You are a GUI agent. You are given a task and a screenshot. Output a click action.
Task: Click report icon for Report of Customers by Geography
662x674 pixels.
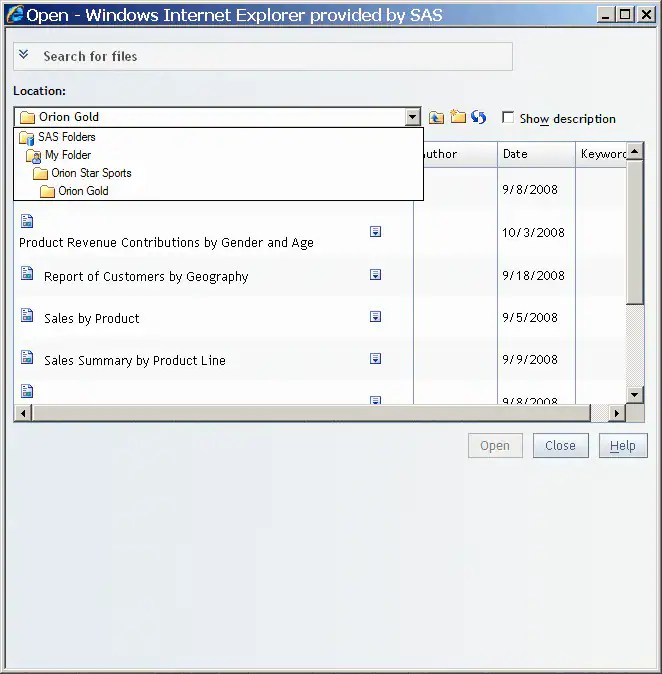click(x=27, y=273)
